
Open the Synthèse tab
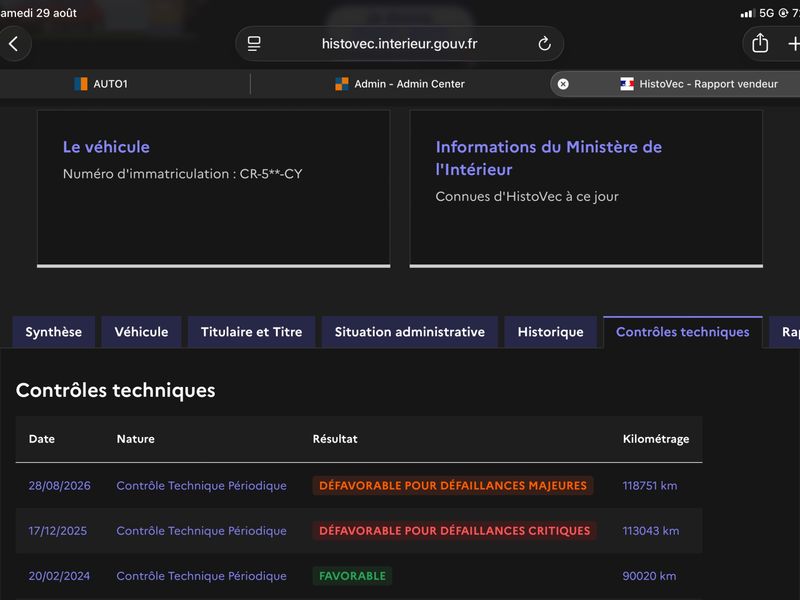(54, 332)
